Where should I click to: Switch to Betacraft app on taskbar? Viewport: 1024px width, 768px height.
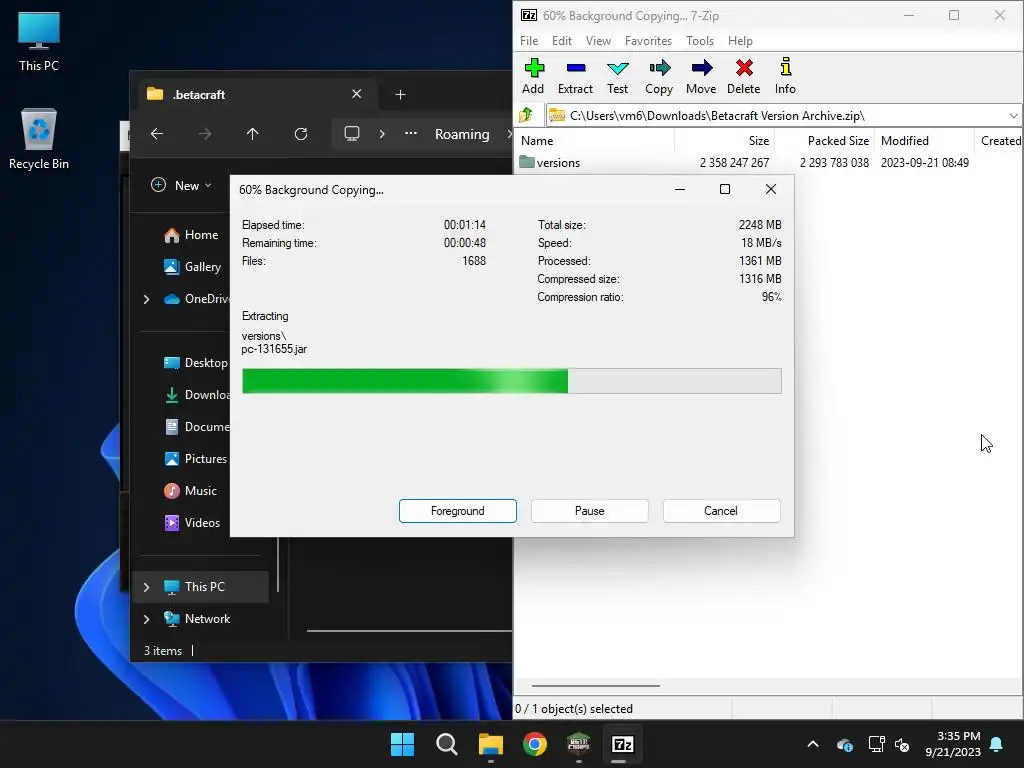[x=579, y=744]
